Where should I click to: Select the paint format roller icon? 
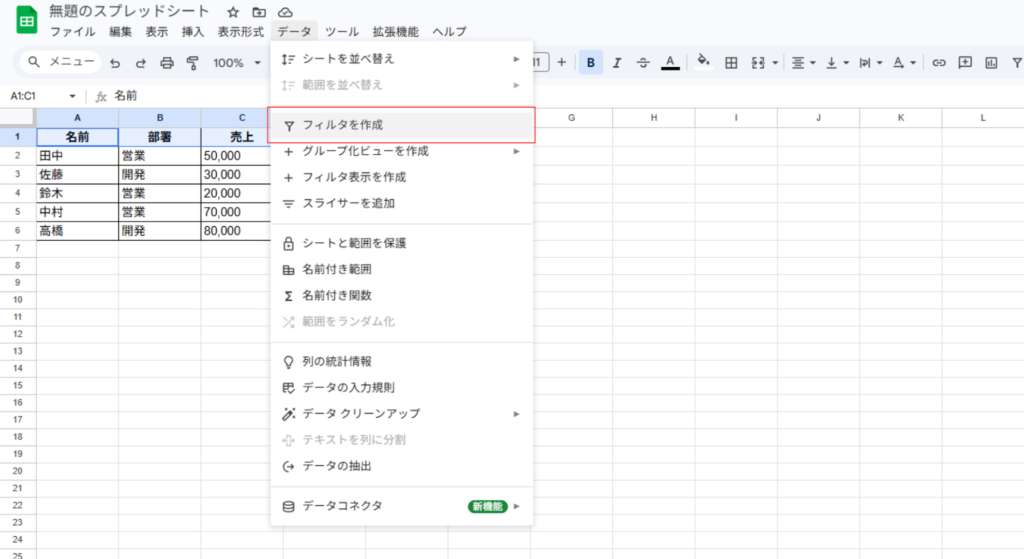(193, 63)
